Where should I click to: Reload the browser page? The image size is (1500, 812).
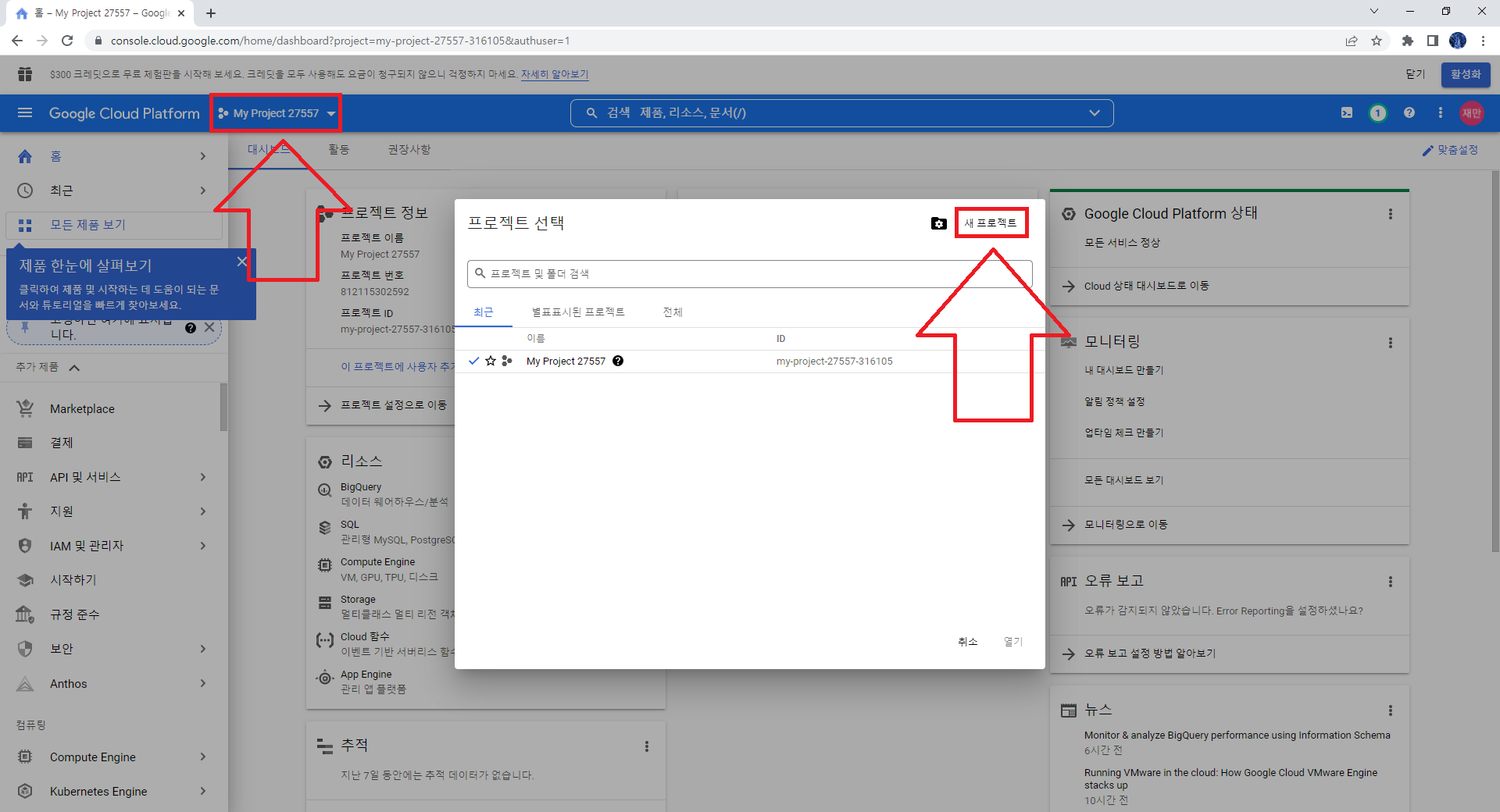[x=67, y=41]
